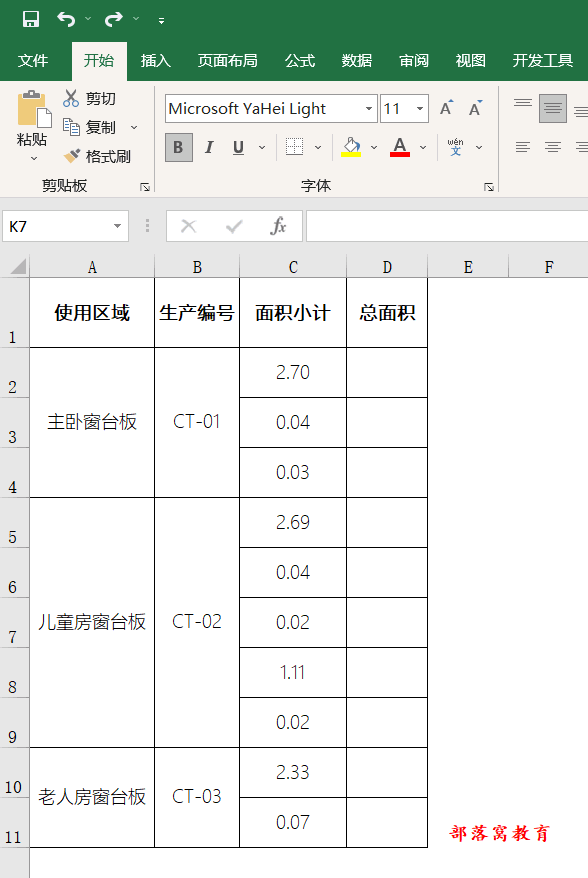Open the Font group dialog launcher
The image size is (588, 878).
(489, 186)
